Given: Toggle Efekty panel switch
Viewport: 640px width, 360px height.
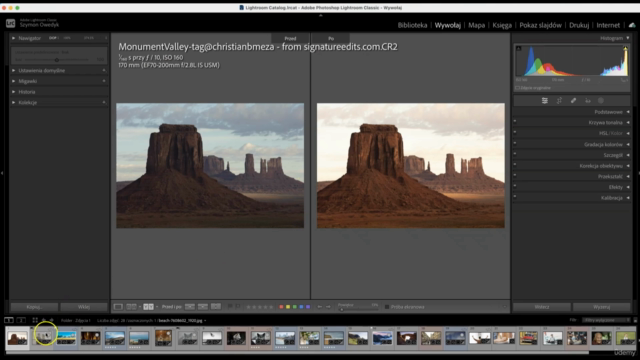Looking at the screenshot, I should pos(515,186).
